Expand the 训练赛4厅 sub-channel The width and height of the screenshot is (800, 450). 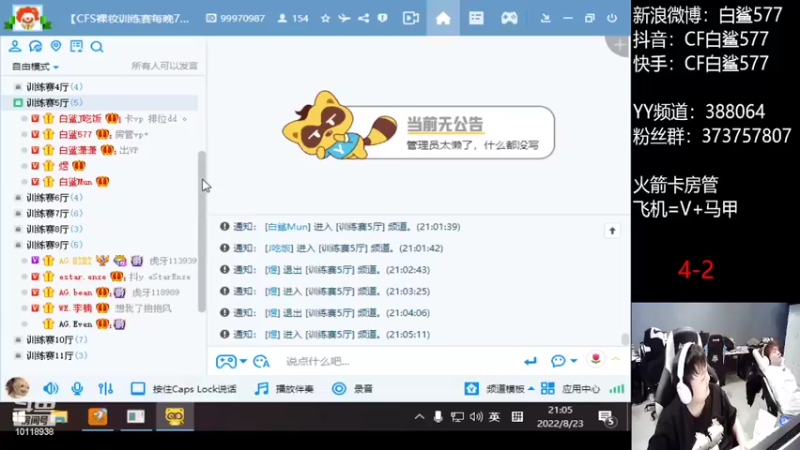[54, 87]
